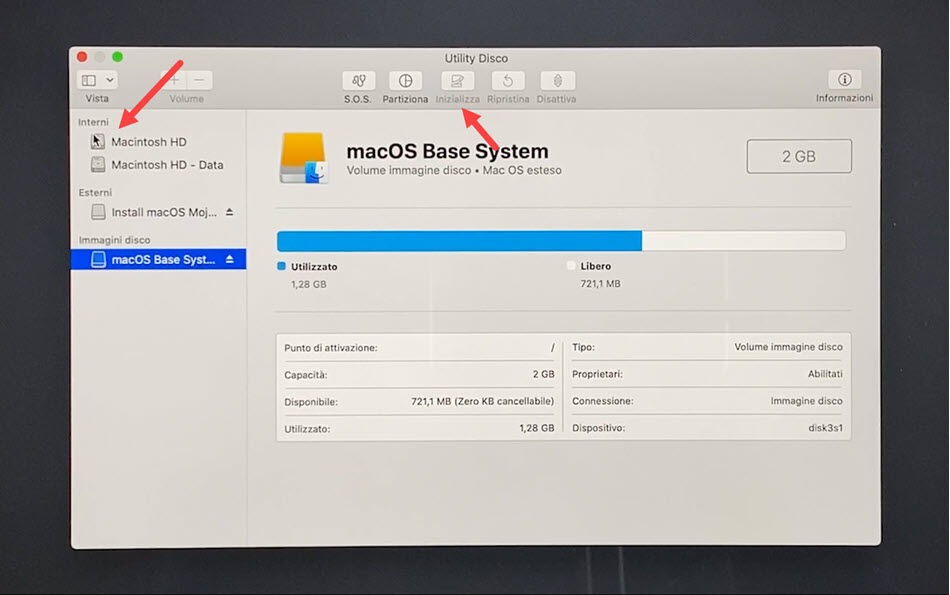Screen dimensions: 950x595
Task: Click the blue Utilizzato storage bar
Action: [460, 240]
